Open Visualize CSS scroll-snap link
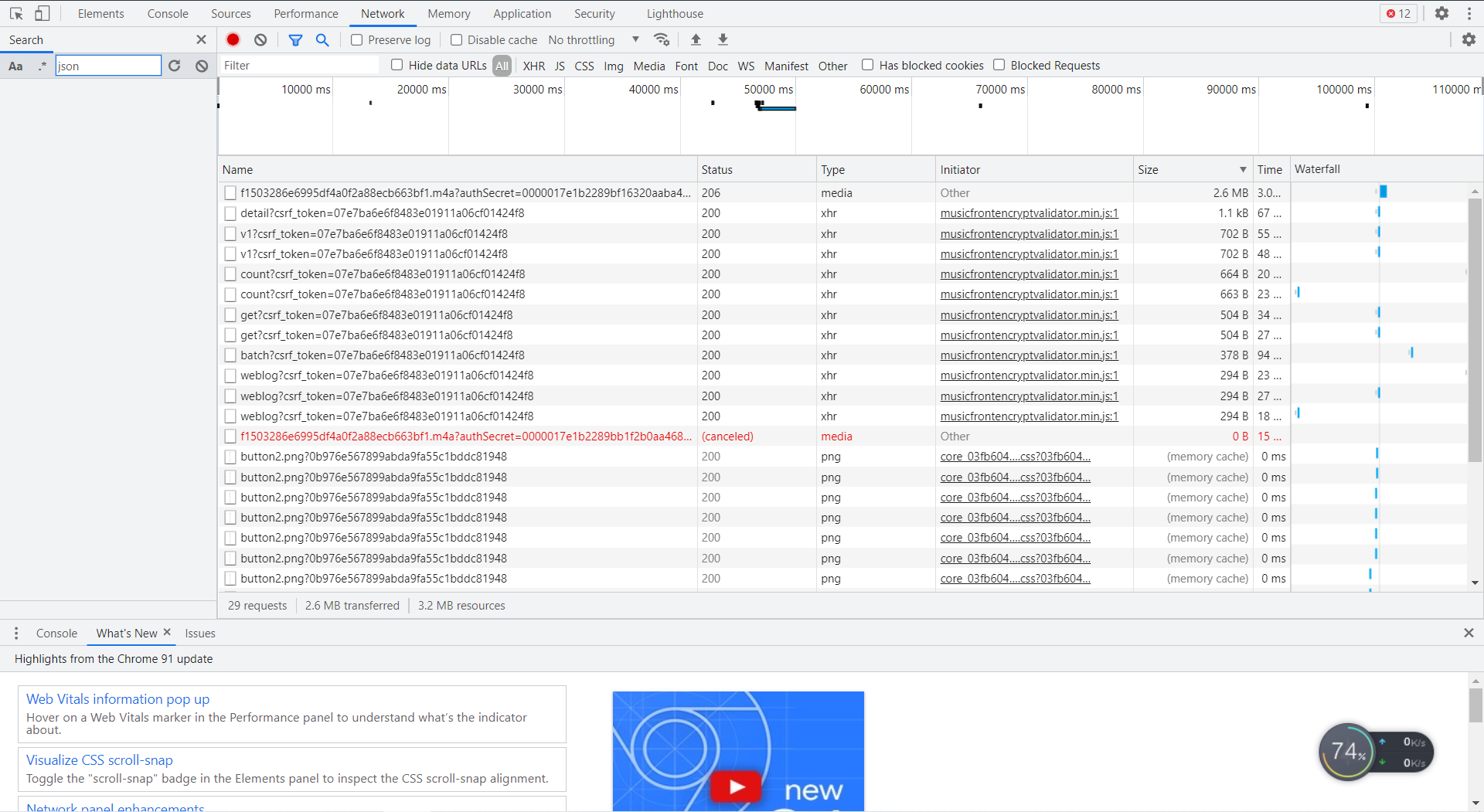Screen dimensions: 1484x812 pos(100,759)
